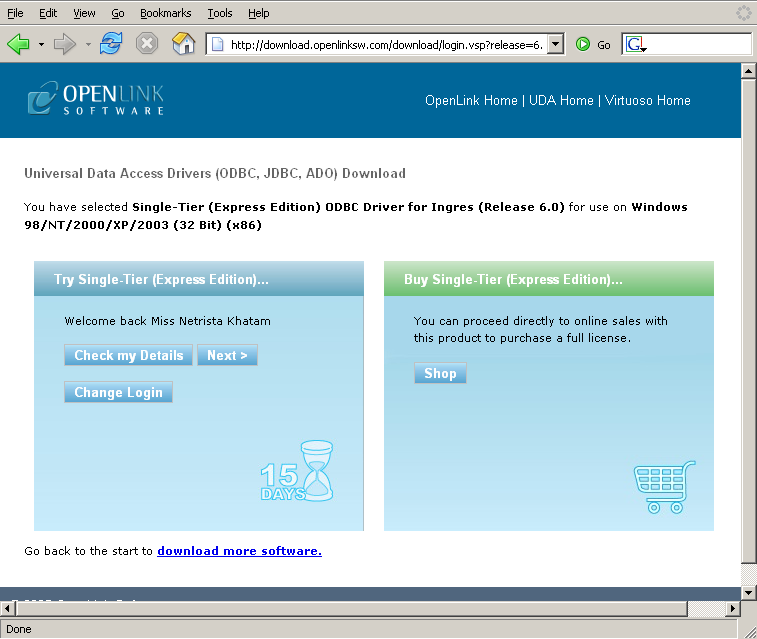Click the shopping cart icon
The image size is (757, 639).
[665, 487]
